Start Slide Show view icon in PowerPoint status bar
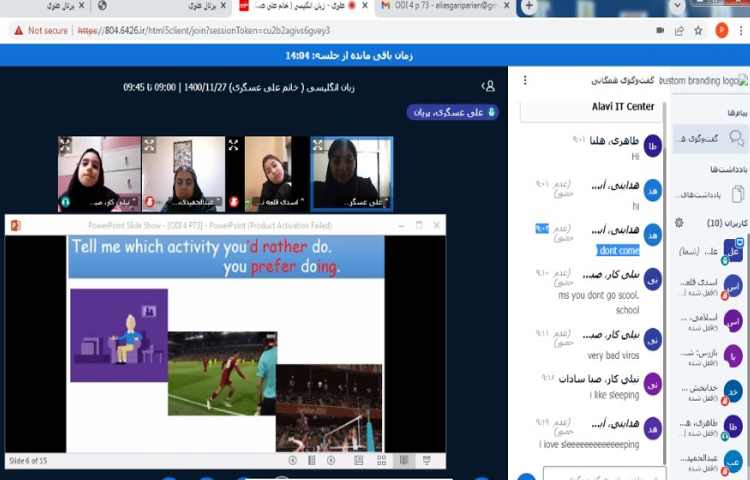Image resolution: width=750 pixels, height=480 pixels. tap(427, 460)
